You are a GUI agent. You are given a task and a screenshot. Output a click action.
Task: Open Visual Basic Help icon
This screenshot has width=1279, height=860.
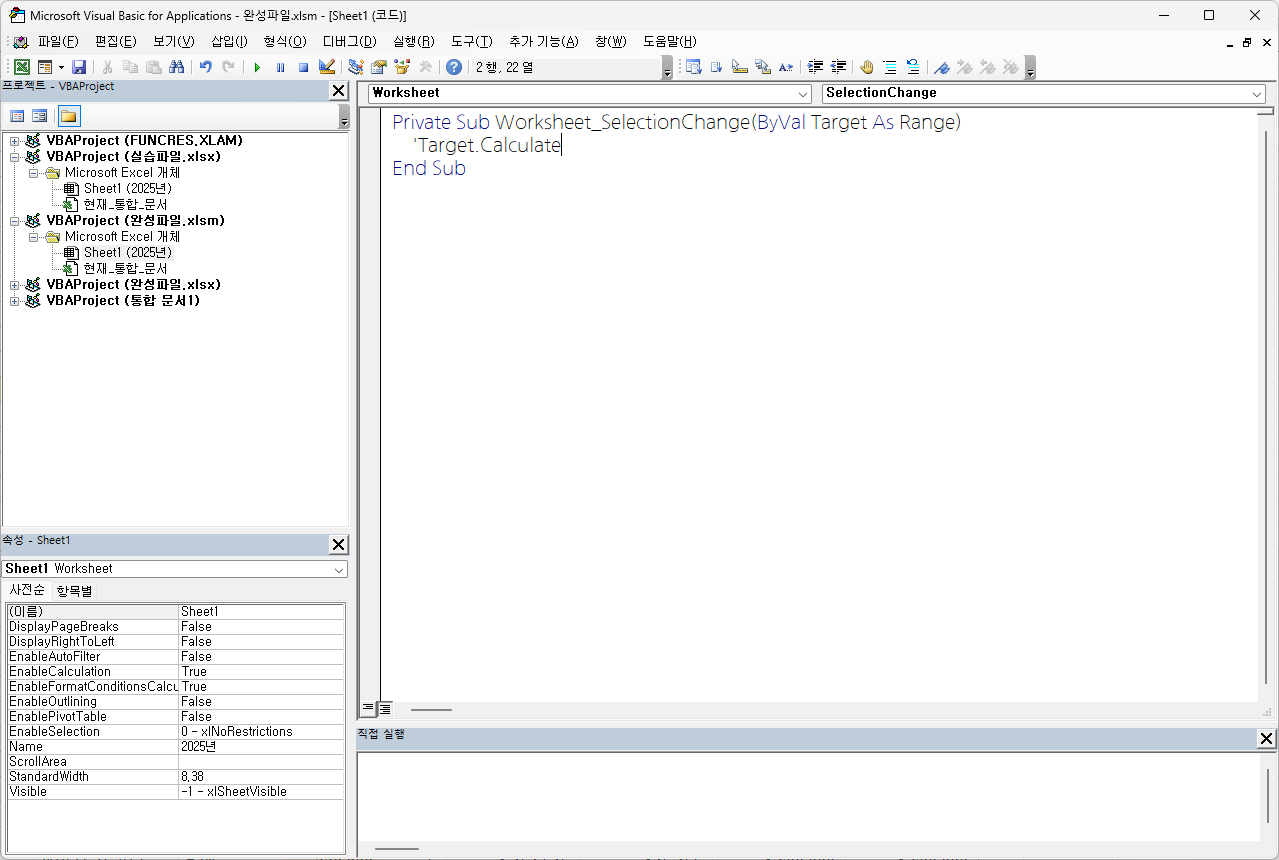tap(454, 67)
